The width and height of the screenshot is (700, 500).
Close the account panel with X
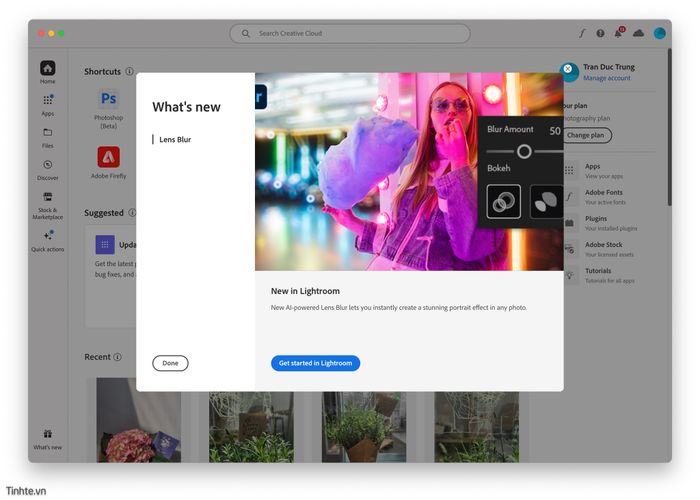coord(567,69)
